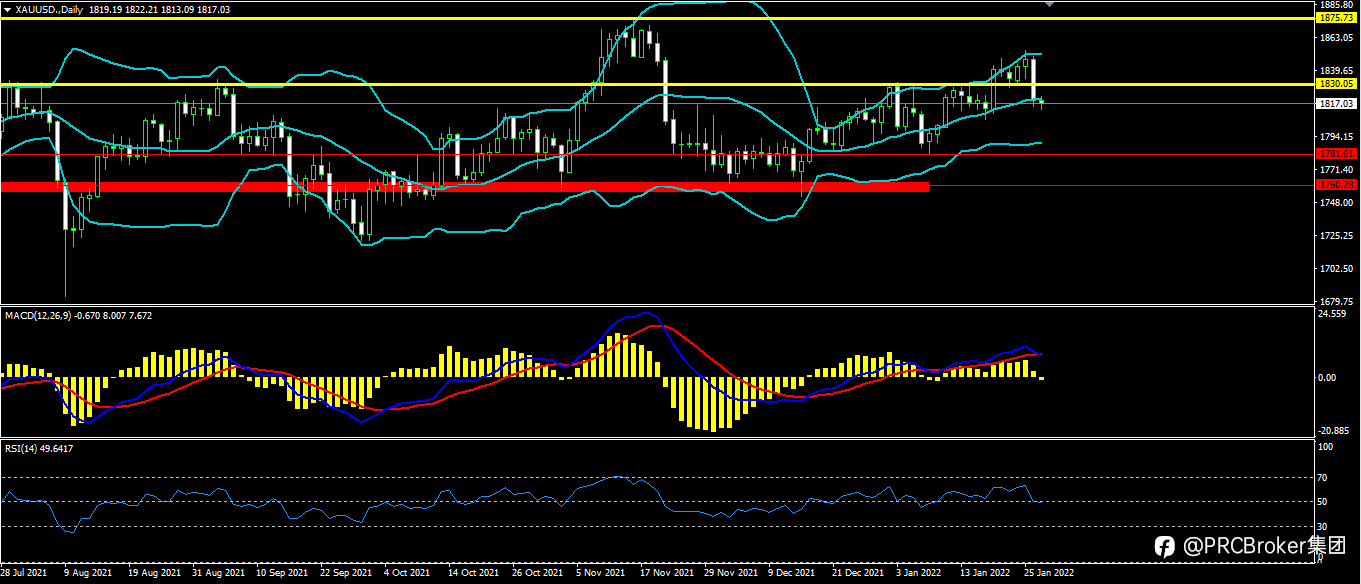Click the '5 Nov 2021' date label
Screen dimensions: 1361x584
[x=601, y=574]
